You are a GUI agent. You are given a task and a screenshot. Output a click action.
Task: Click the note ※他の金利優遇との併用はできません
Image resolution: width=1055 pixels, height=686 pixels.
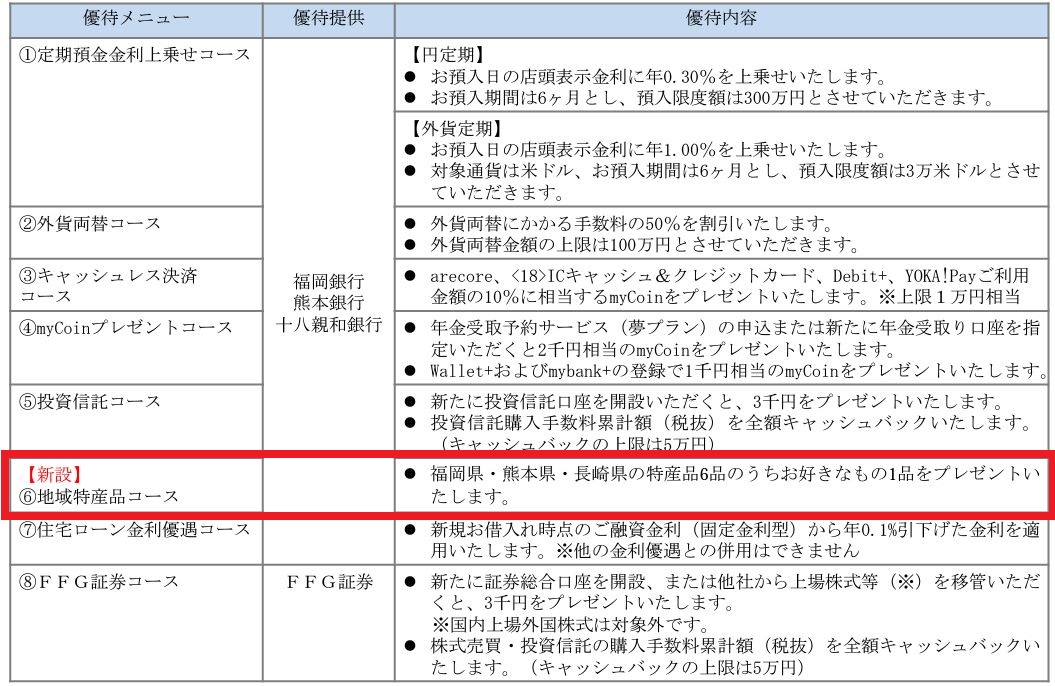tap(708, 551)
